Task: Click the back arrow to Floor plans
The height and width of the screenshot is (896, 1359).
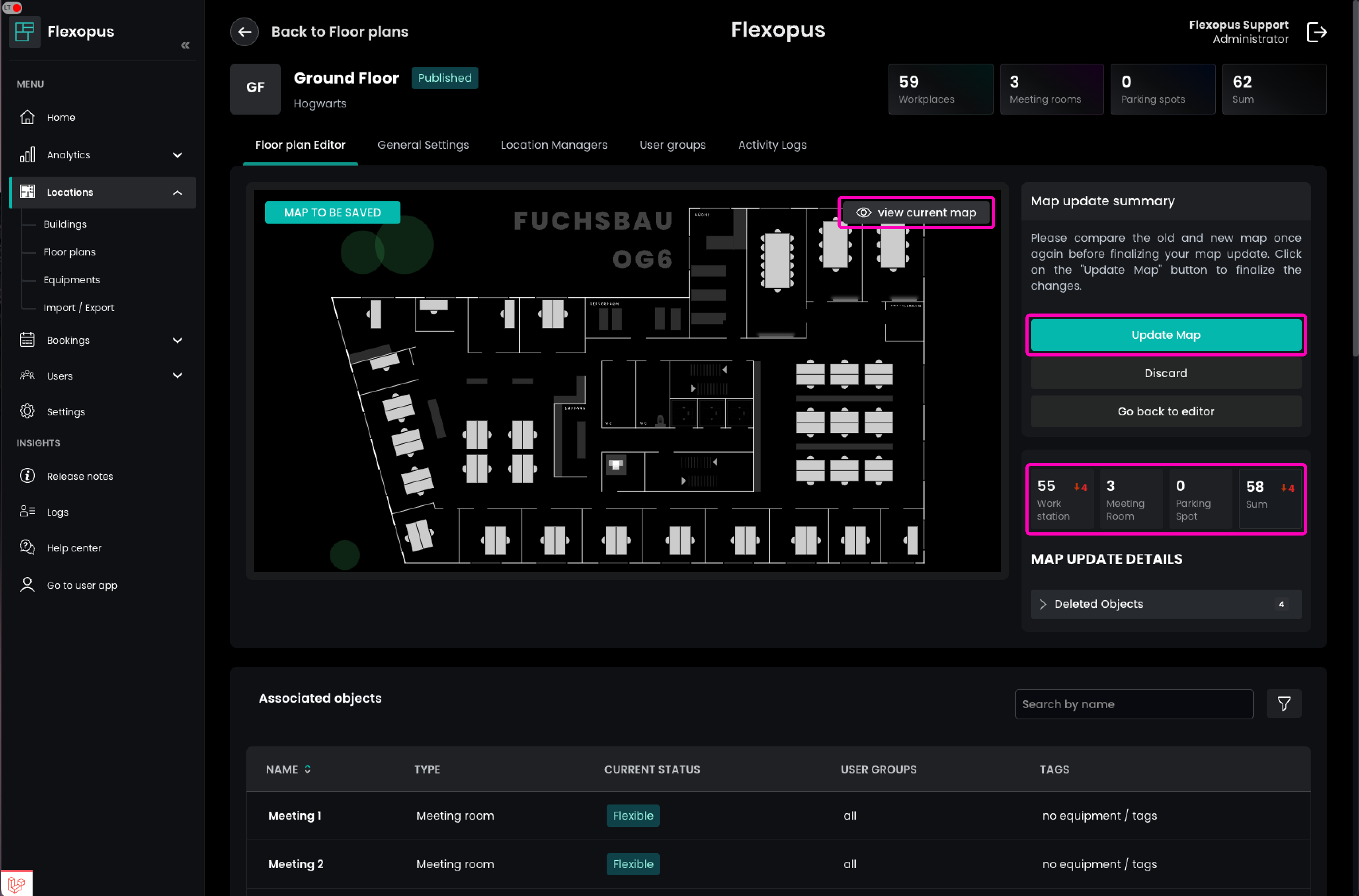Action: pos(244,32)
